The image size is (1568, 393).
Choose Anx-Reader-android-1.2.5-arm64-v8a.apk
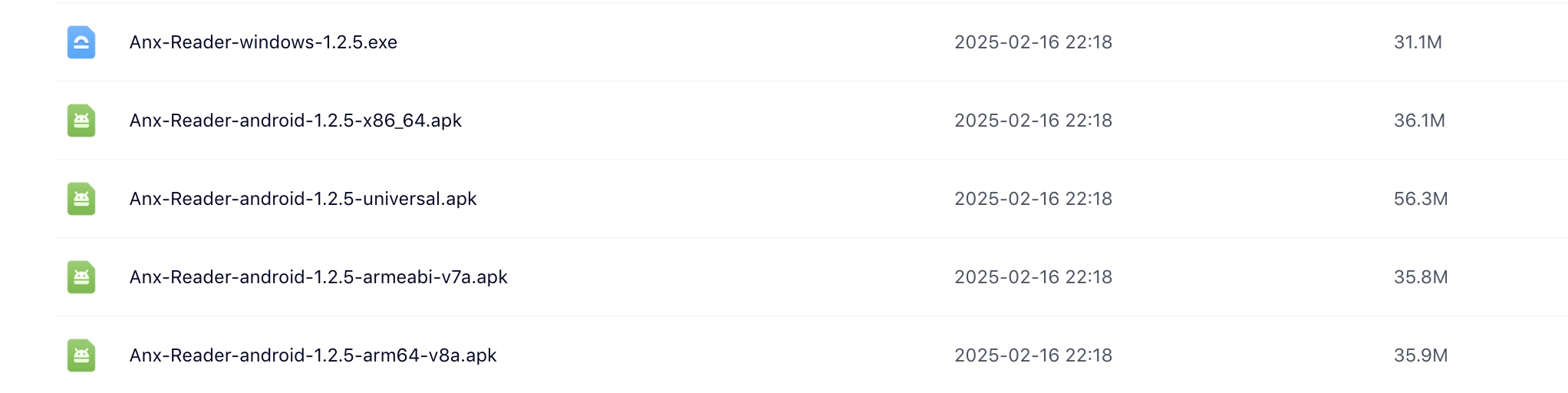pyautogui.click(x=313, y=355)
